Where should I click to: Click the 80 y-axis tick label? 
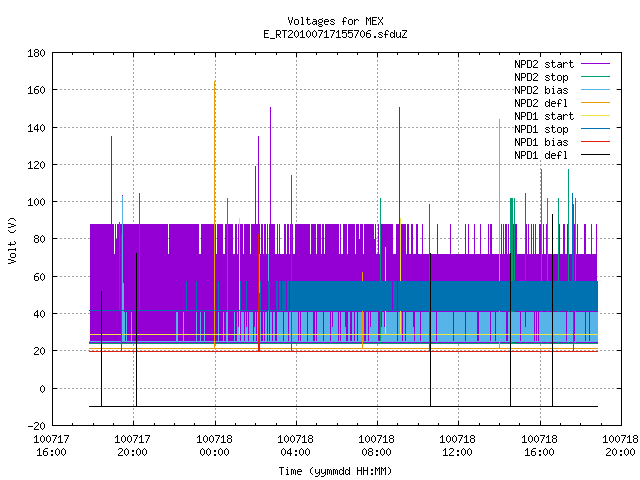pos(39,239)
